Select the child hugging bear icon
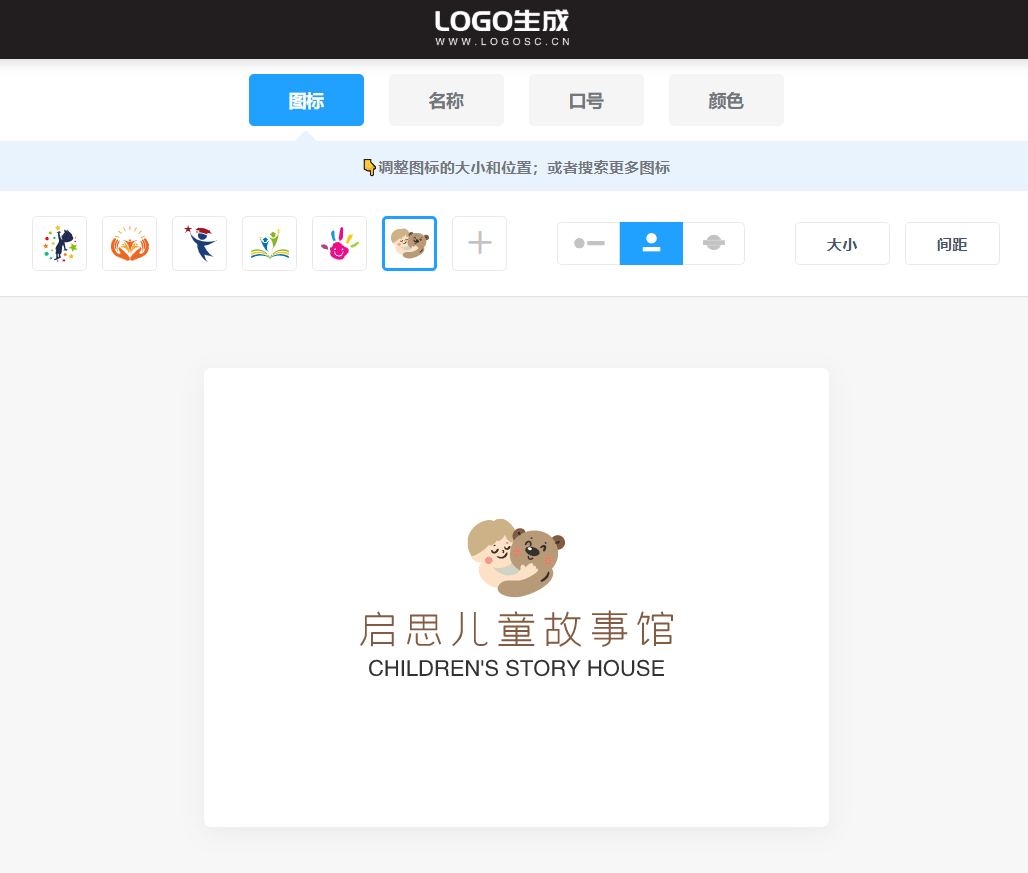The image size is (1028, 873). tap(409, 243)
